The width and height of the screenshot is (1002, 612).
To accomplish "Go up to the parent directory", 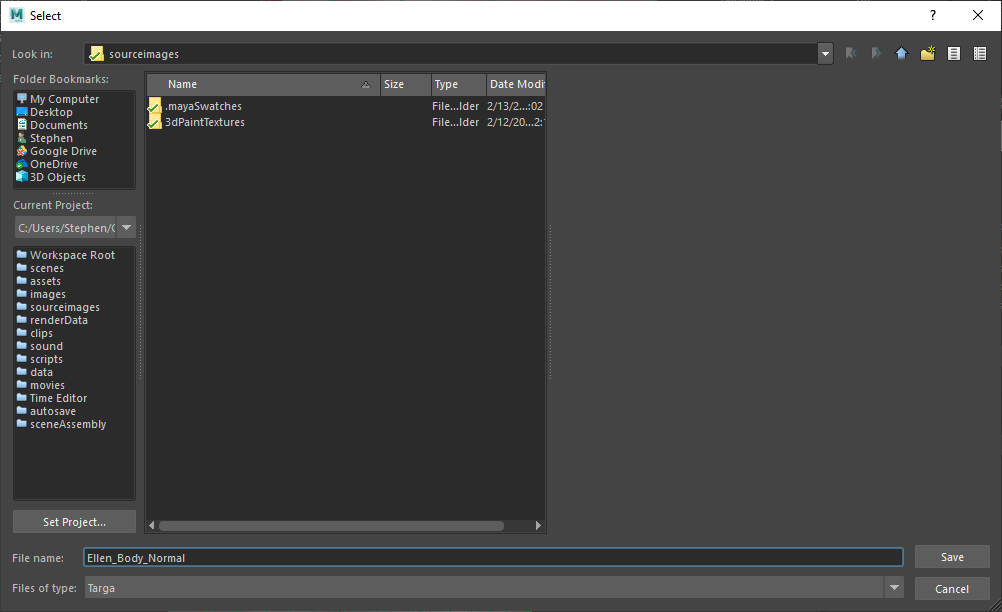I will pos(901,54).
